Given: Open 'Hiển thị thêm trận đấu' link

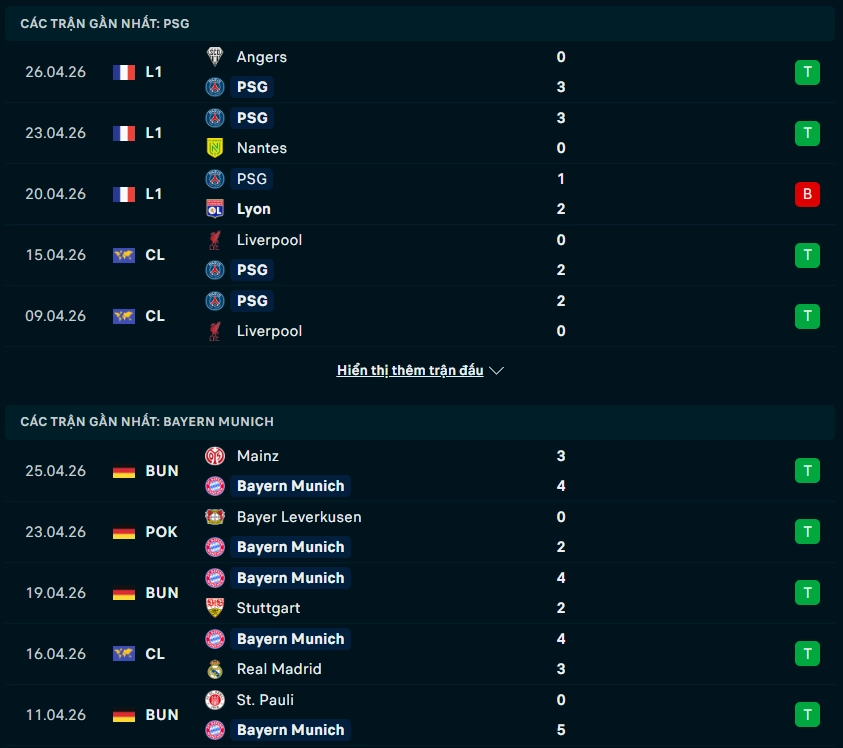Looking at the screenshot, I should 410,370.
